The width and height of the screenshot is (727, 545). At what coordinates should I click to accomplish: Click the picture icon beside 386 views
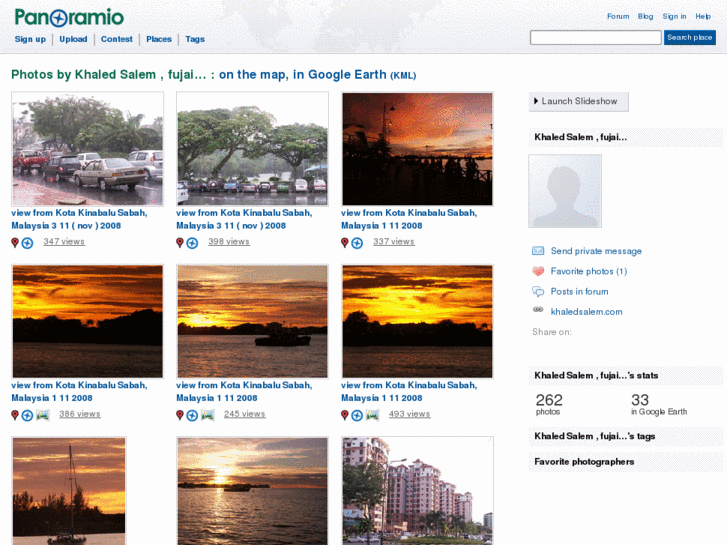pyautogui.click(x=43, y=415)
